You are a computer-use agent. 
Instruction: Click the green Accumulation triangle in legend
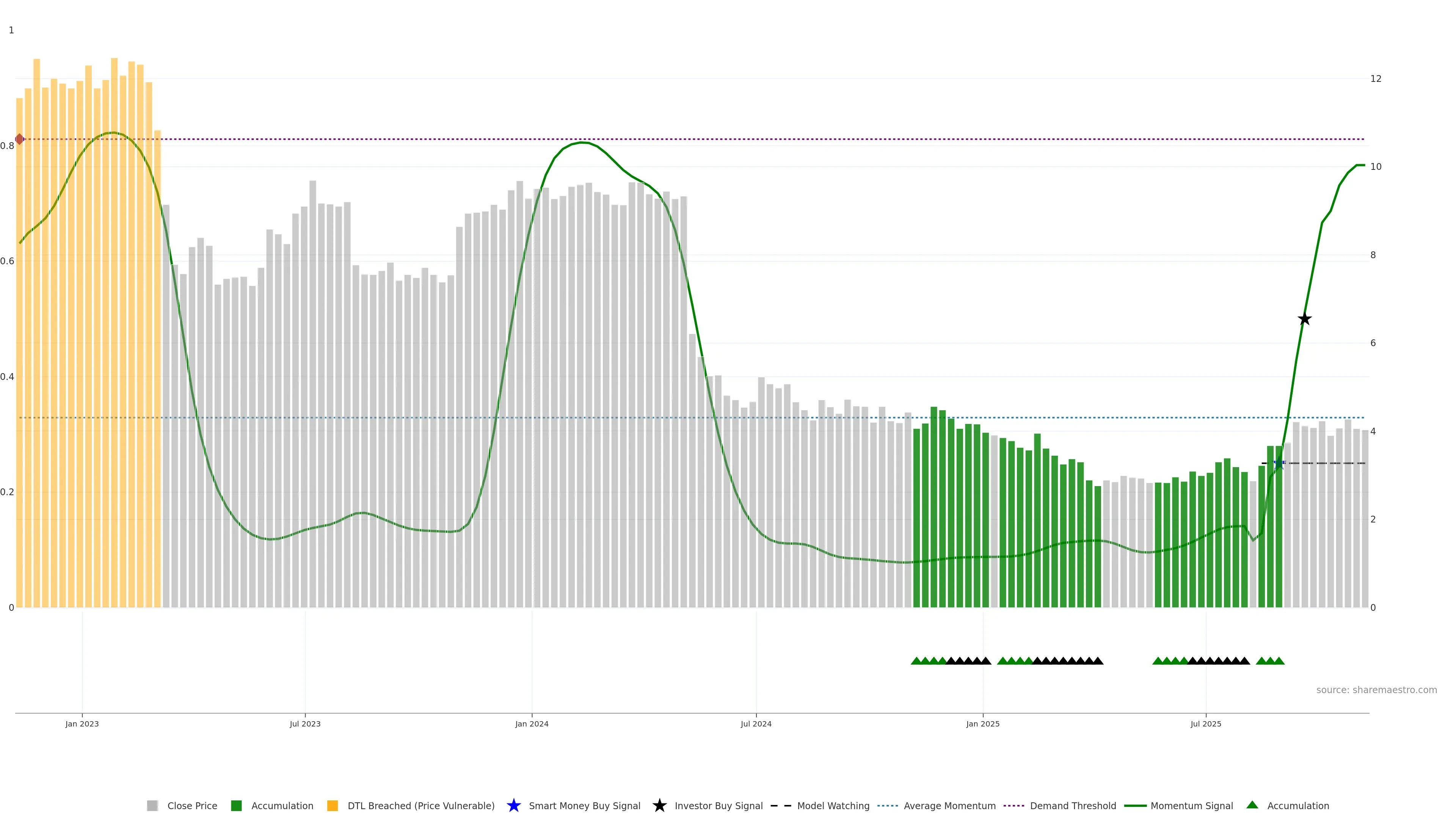pos(1252,805)
